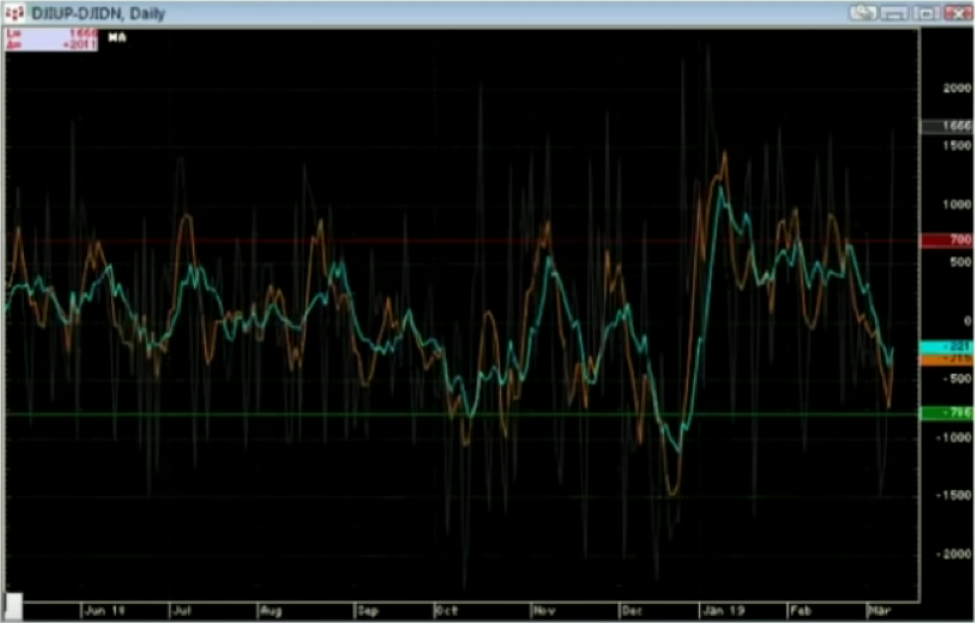The image size is (975, 623).
Task: Click the link/pin icon beside minimize button
Action: click(864, 13)
